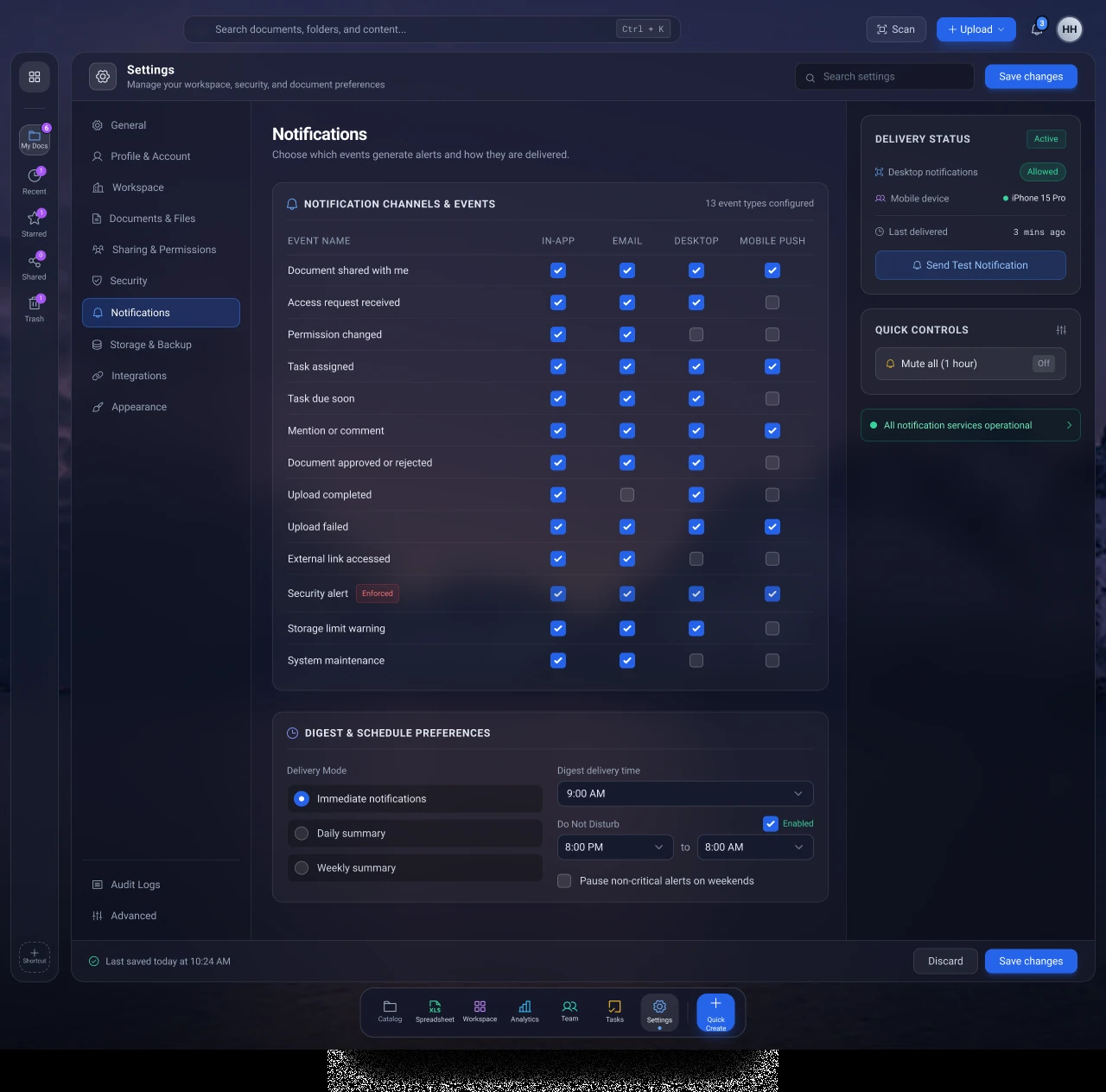
Task: Go to Security settings section
Action: 161,281
